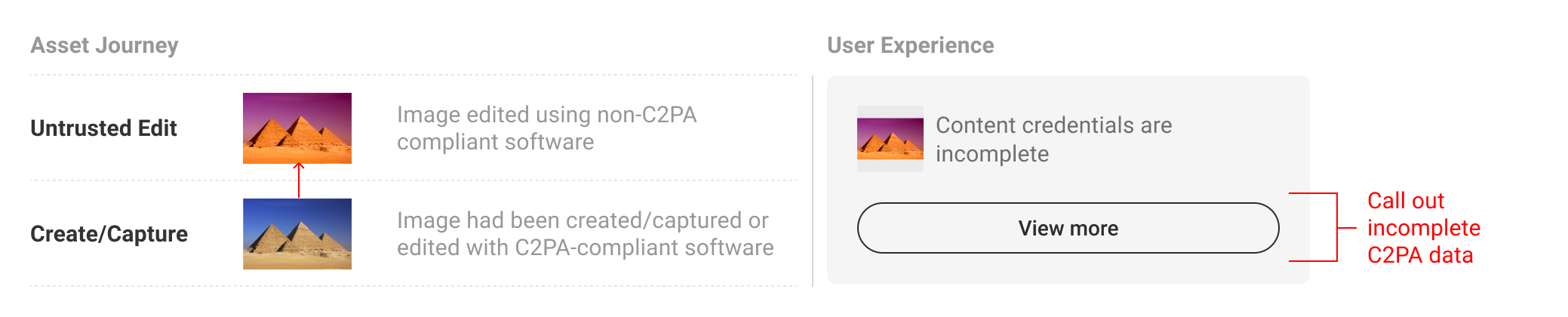Click the Untrusted Edit label
1568x317 pixels.
coord(103,128)
